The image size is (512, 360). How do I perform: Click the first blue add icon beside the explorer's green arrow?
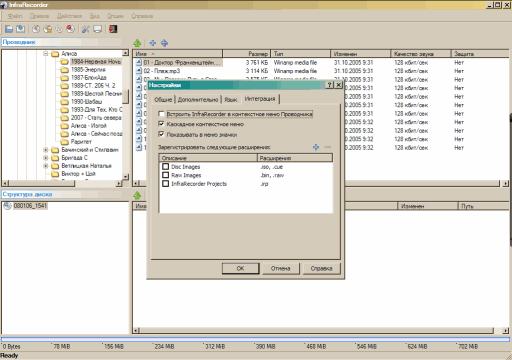(x=153, y=43)
